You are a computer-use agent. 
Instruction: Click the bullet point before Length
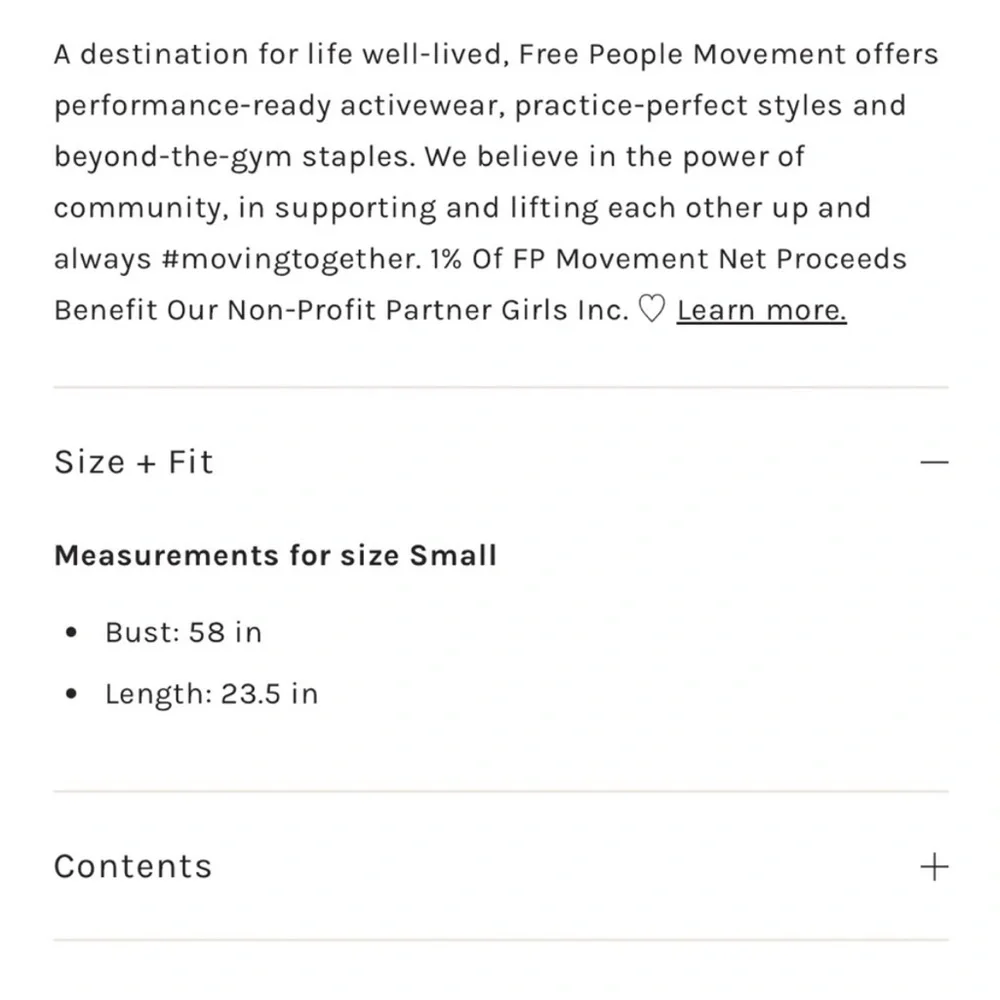click(70, 694)
